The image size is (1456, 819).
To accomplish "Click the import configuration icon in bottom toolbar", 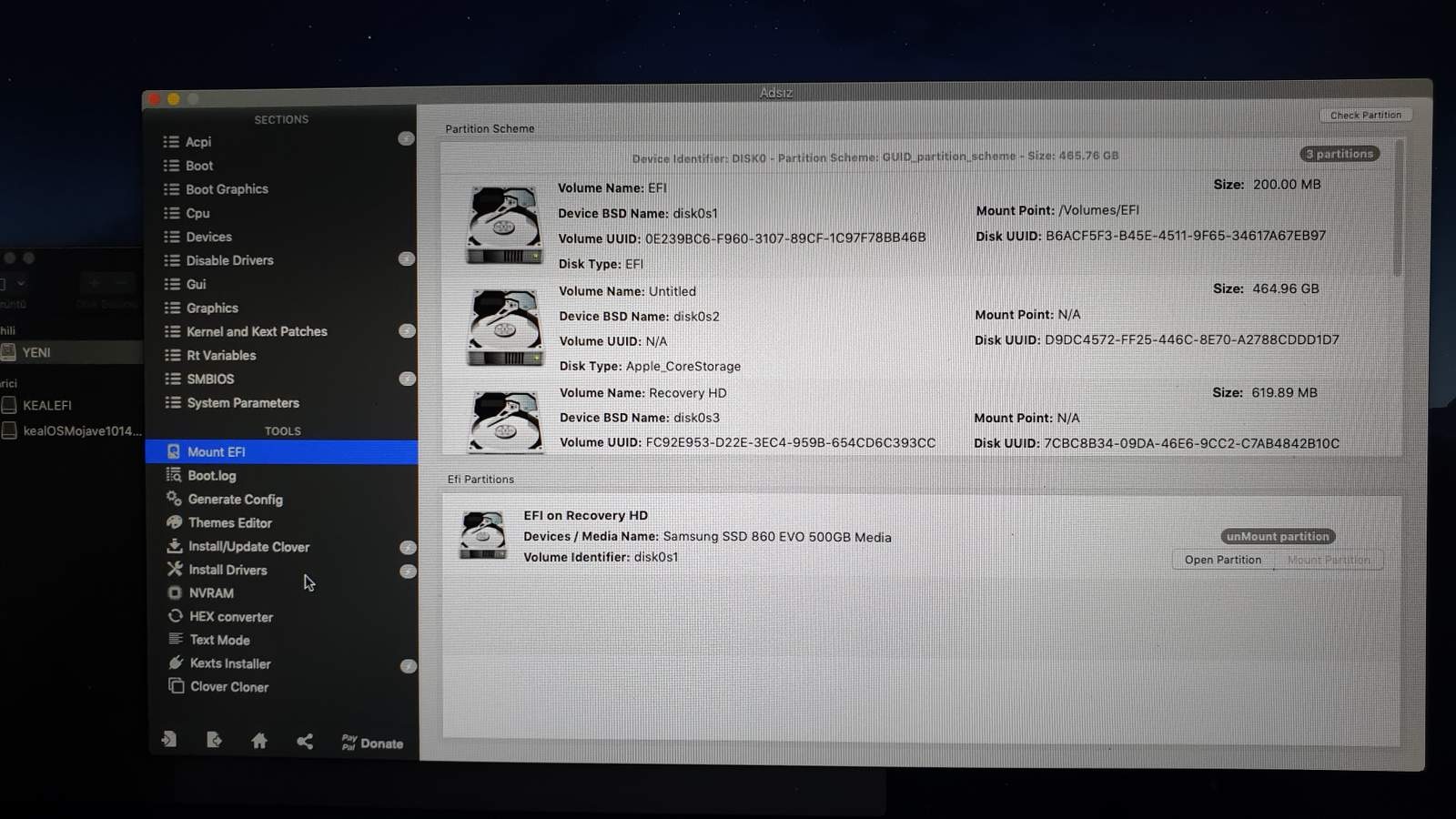I will coord(169,740).
